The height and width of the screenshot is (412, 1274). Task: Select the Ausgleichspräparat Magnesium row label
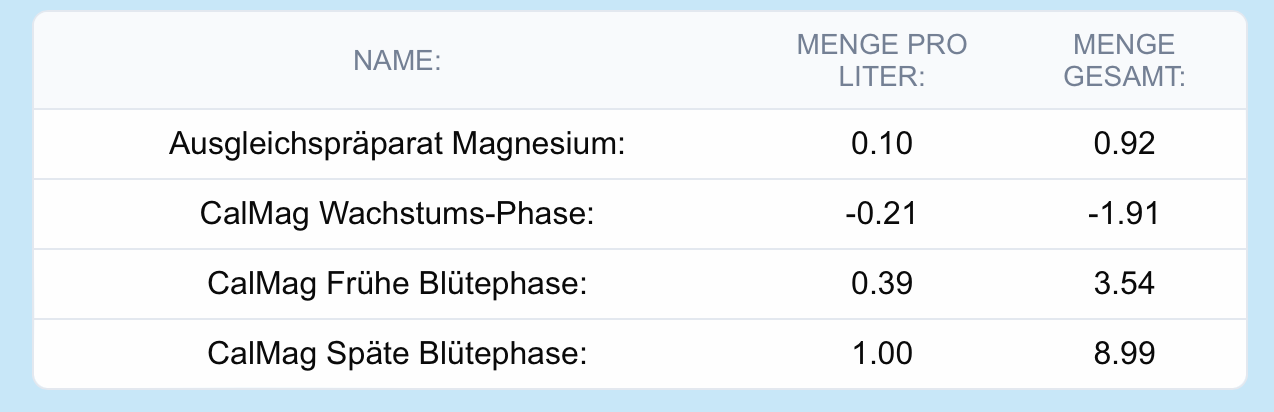click(397, 144)
